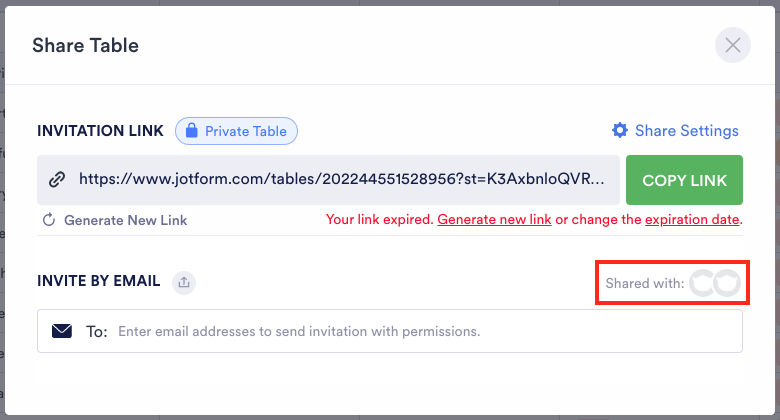Click the first Shared with avatar
This screenshot has width=780, height=420.
pyautogui.click(x=705, y=283)
